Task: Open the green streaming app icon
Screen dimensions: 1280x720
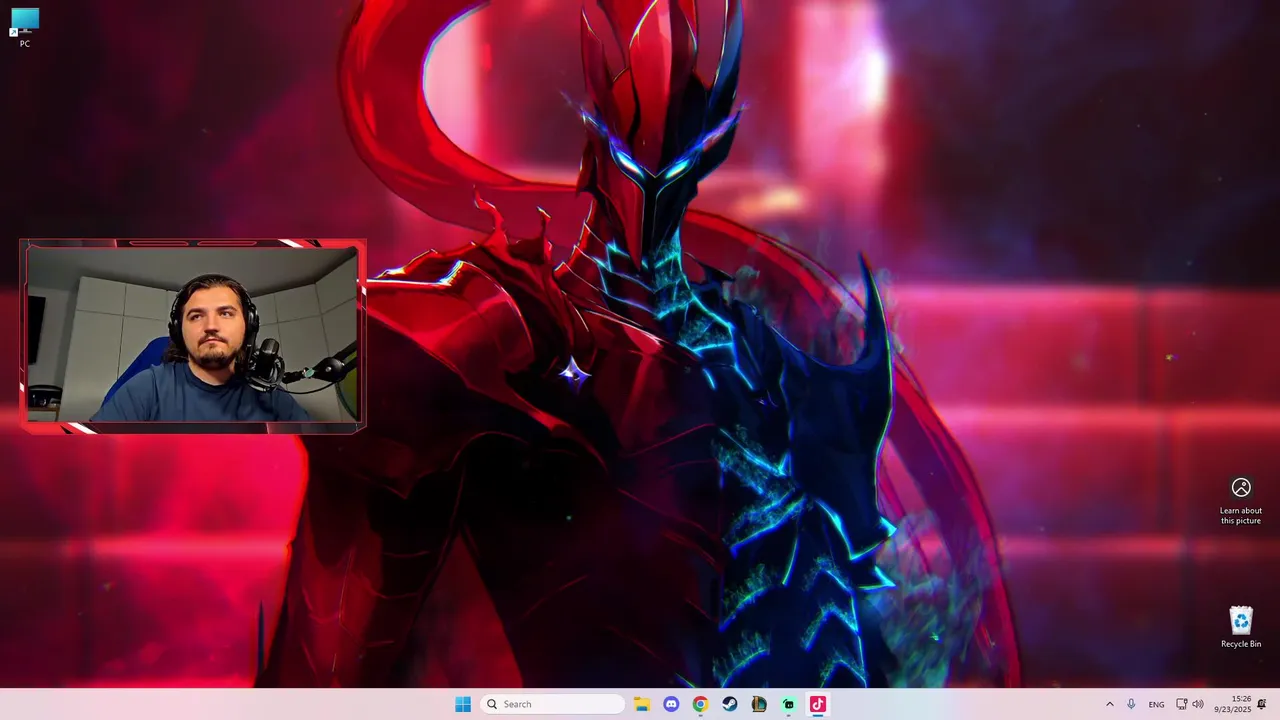Action: (x=788, y=704)
